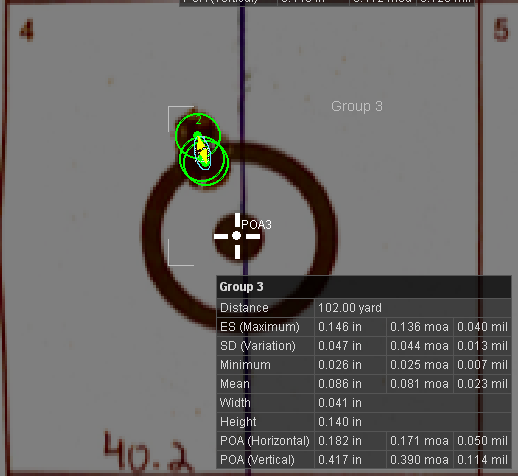Click the POA3 label text
Viewport: 518px width, 476px height.
coord(256,225)
